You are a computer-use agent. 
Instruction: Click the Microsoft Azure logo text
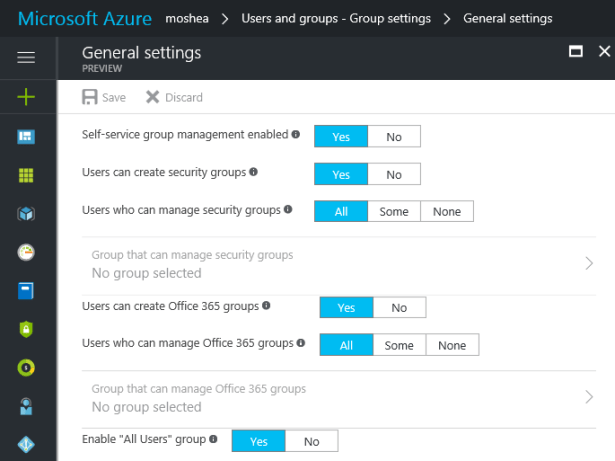[x=84, y=18]
